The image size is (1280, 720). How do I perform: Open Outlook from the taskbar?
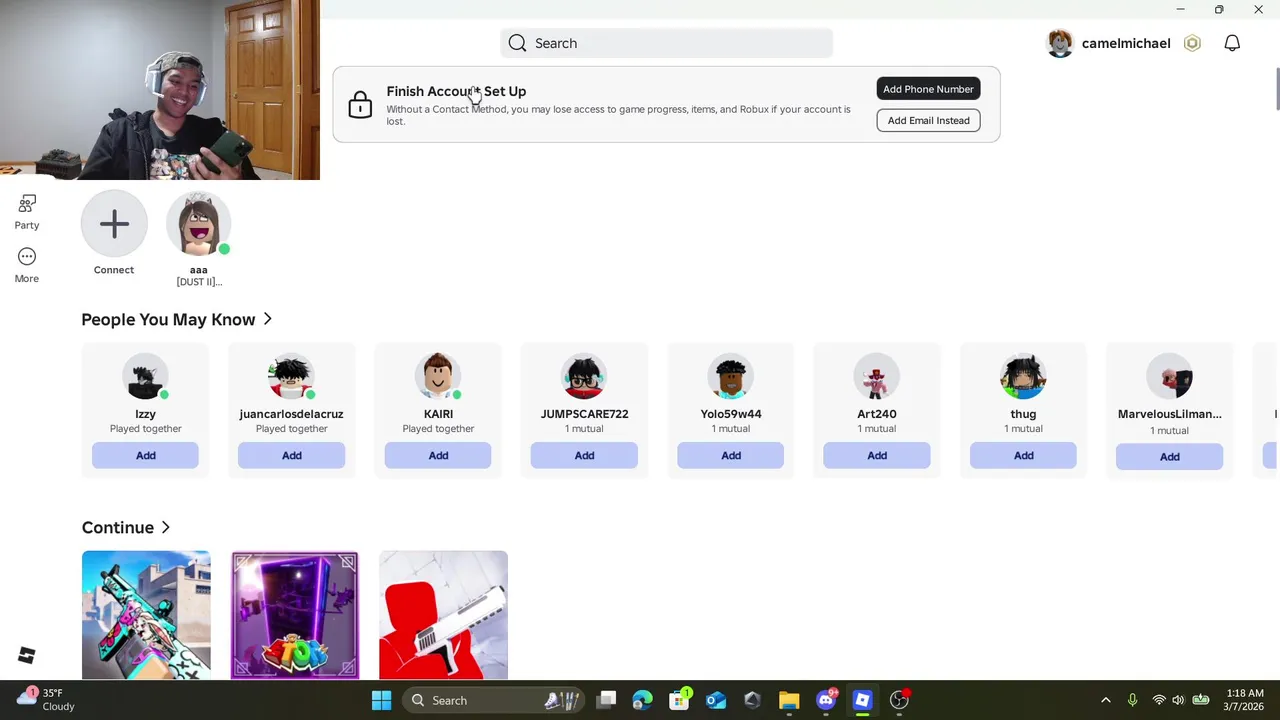[715, 700]
